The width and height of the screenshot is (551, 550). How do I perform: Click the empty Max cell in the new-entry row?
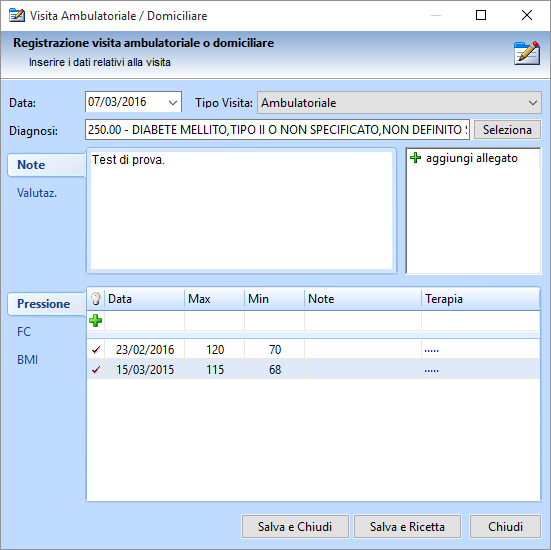[x=214, y=321]
